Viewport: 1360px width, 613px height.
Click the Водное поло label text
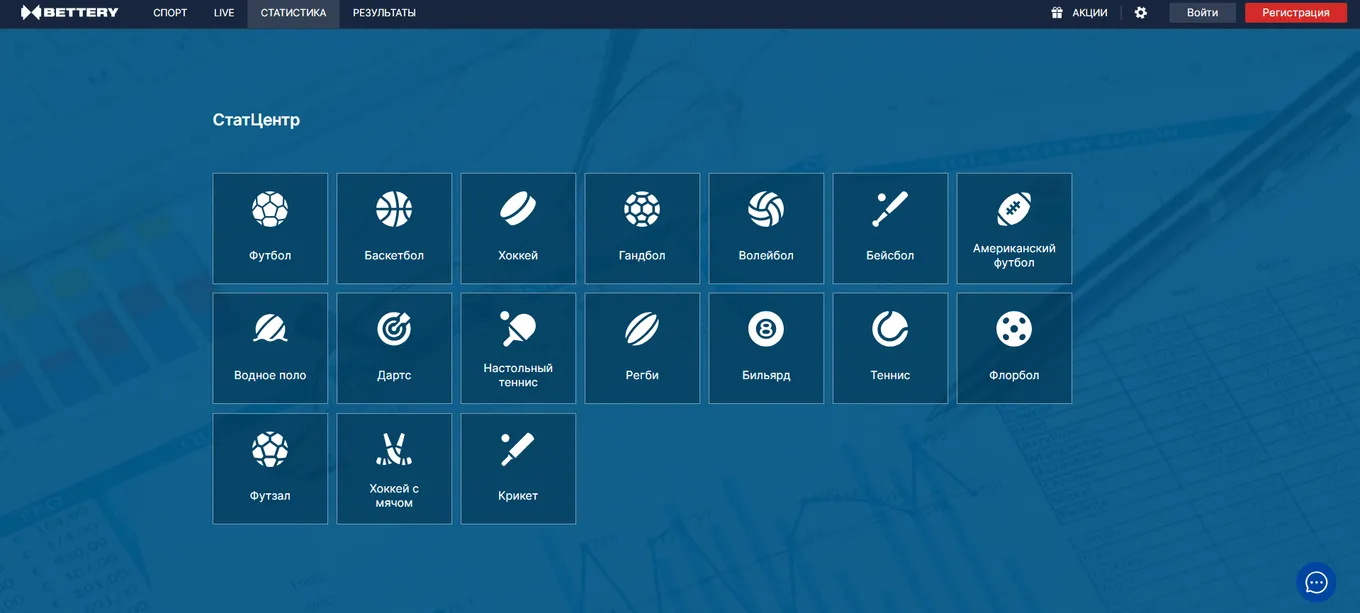pos(270,375)
